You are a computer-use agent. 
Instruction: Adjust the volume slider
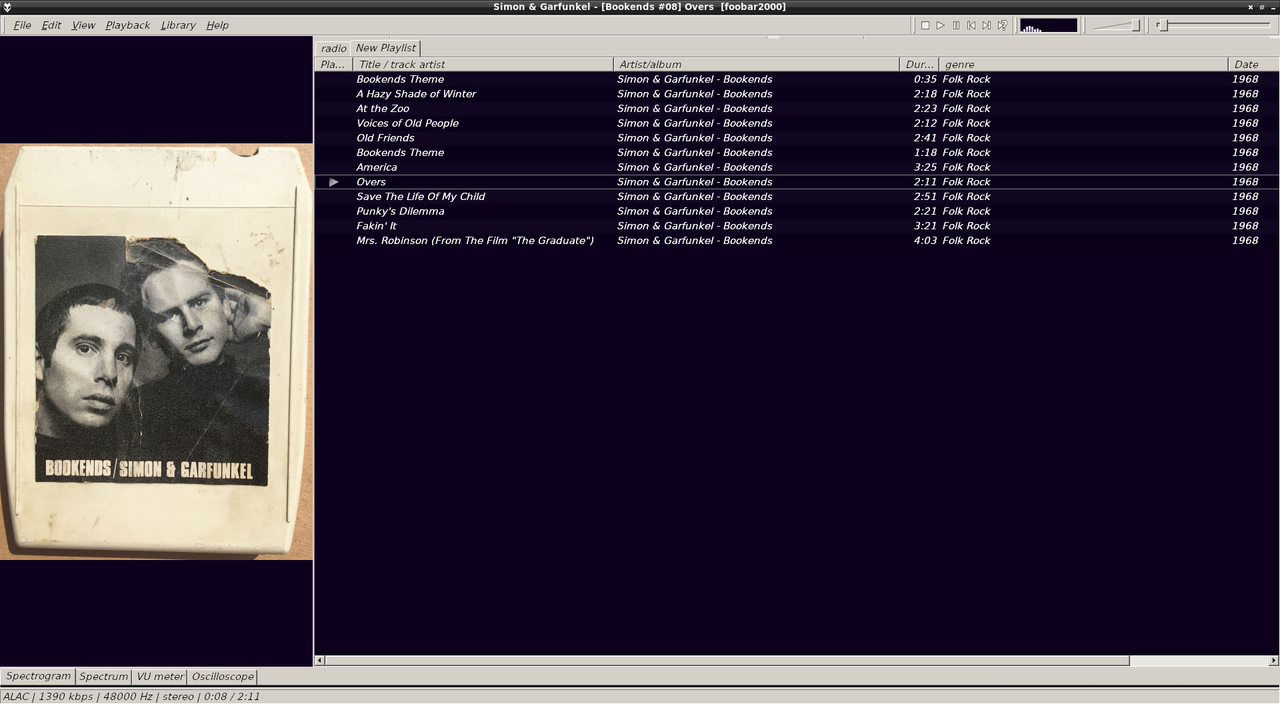1117,25
